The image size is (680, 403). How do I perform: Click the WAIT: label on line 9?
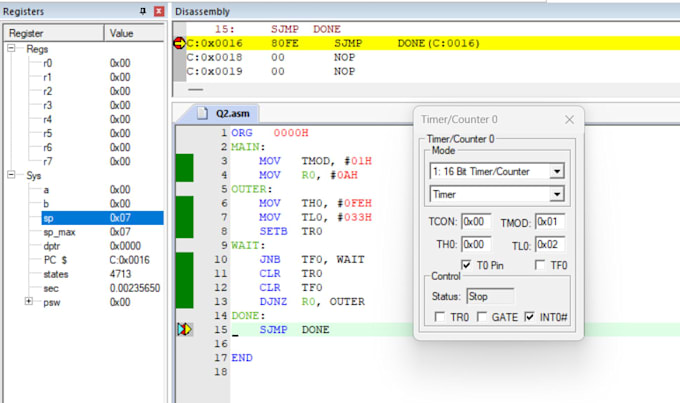point(248,246)
